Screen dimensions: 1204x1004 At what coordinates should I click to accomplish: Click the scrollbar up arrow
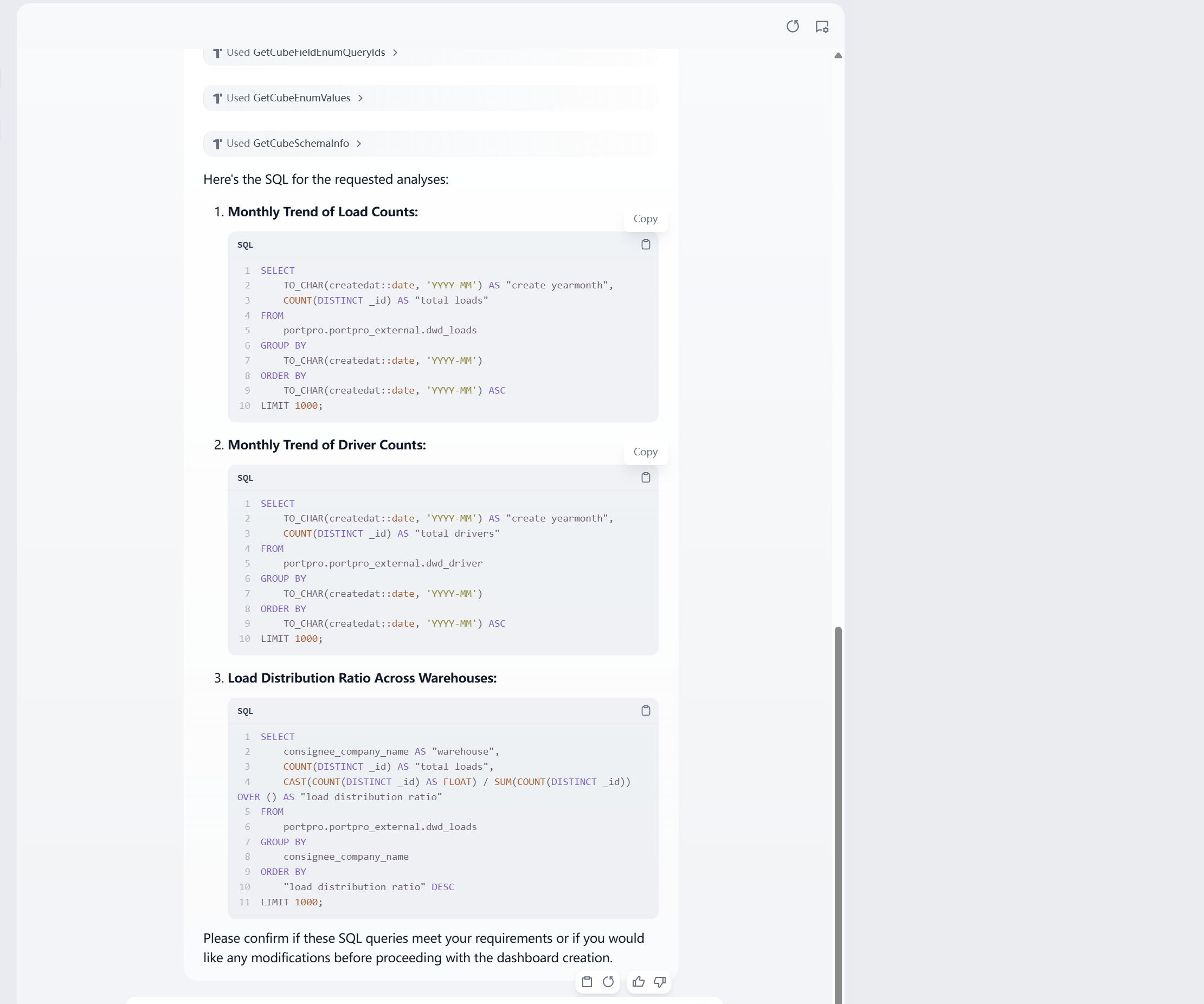point(838,56)
